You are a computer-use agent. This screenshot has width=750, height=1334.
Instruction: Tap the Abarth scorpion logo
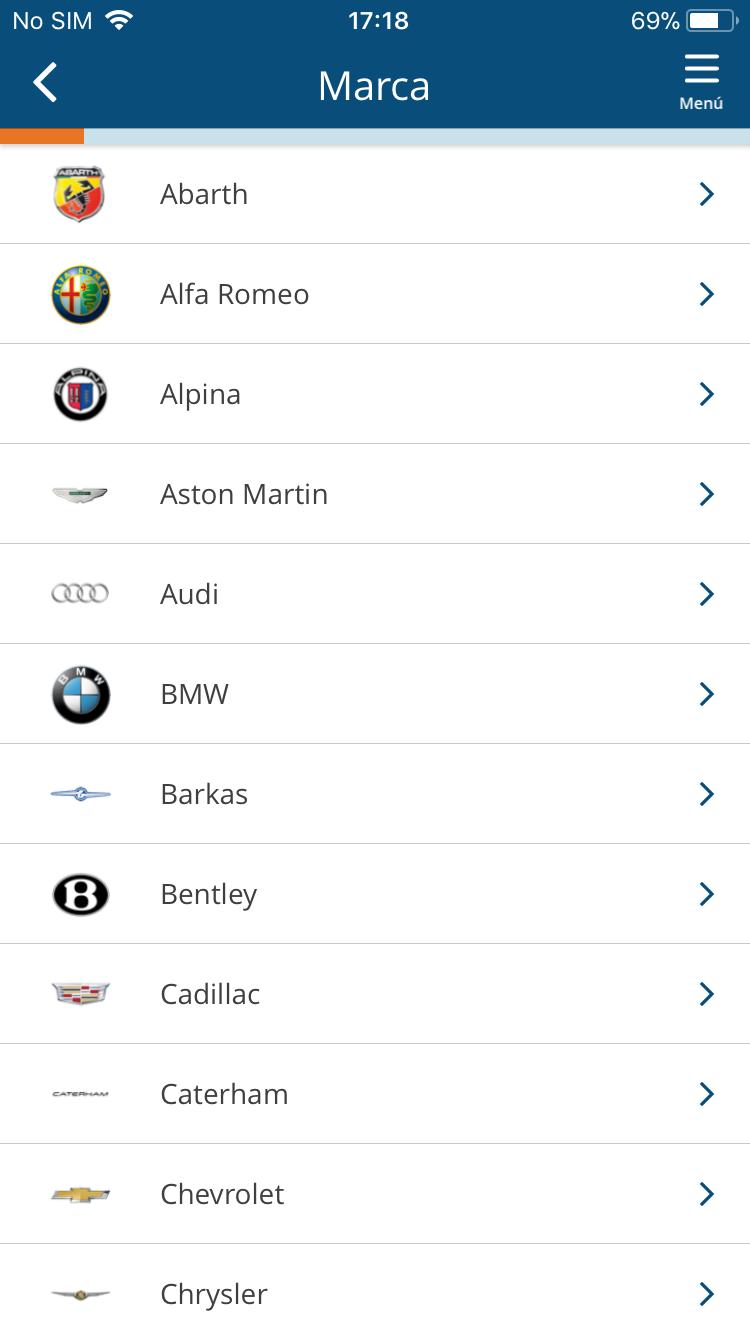80,194
